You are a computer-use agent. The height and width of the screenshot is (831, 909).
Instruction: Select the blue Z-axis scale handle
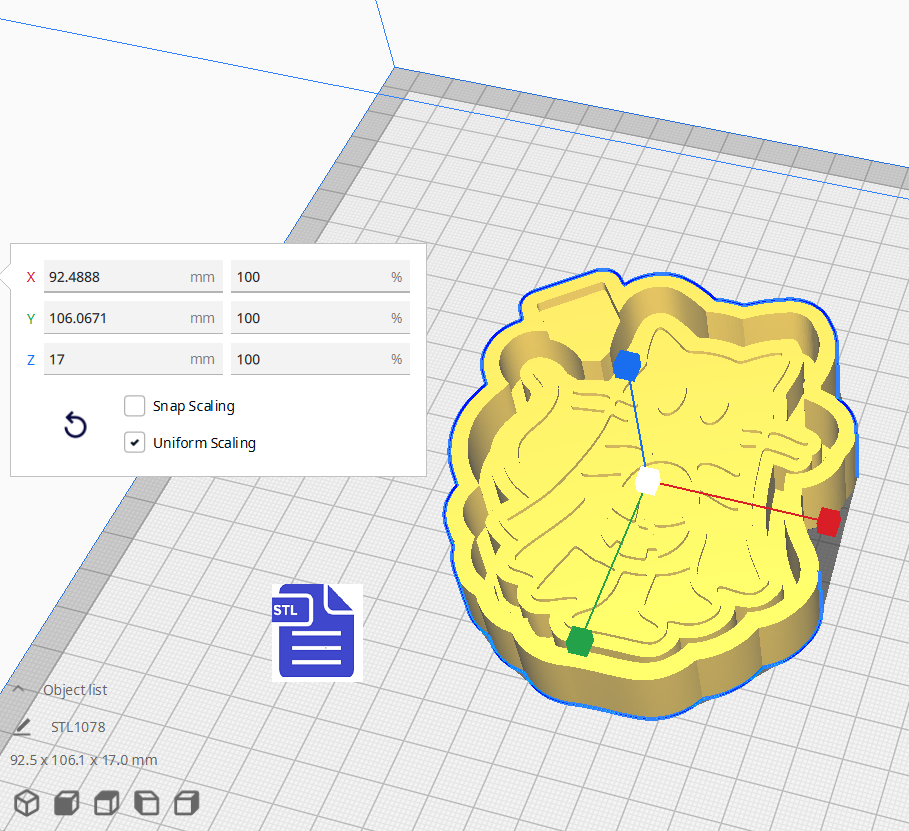click(x=627, y=366)
